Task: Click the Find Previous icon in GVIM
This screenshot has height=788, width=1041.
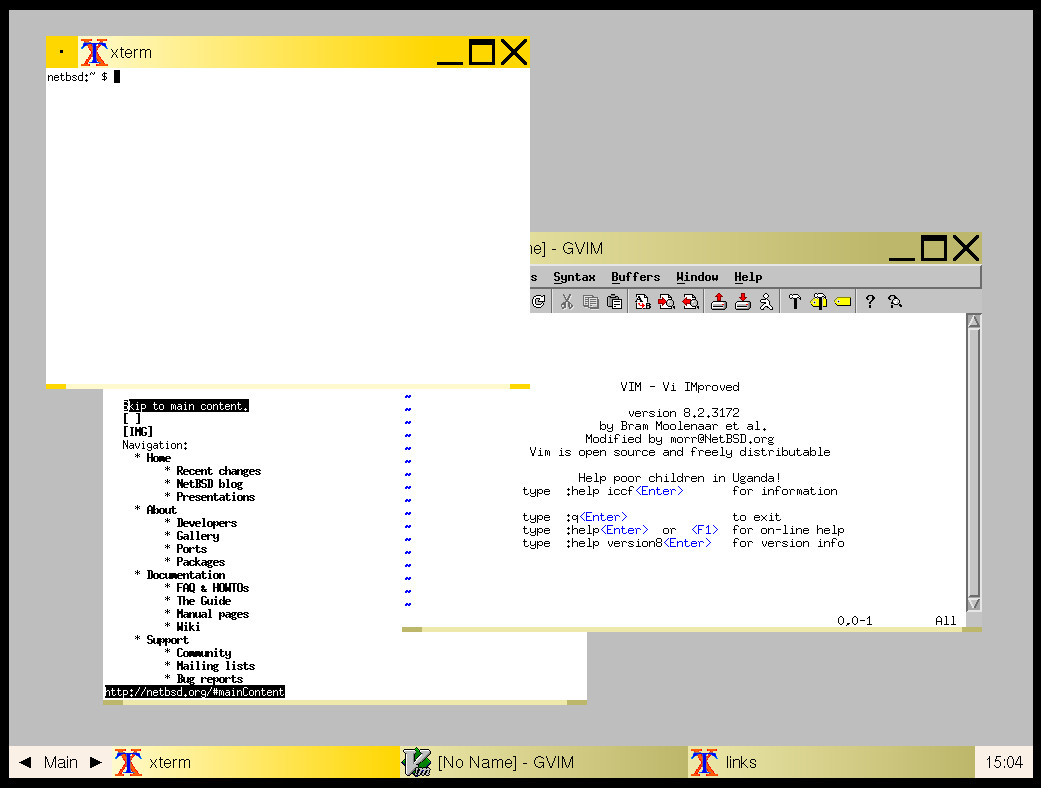Action: [x=691, y=302]
